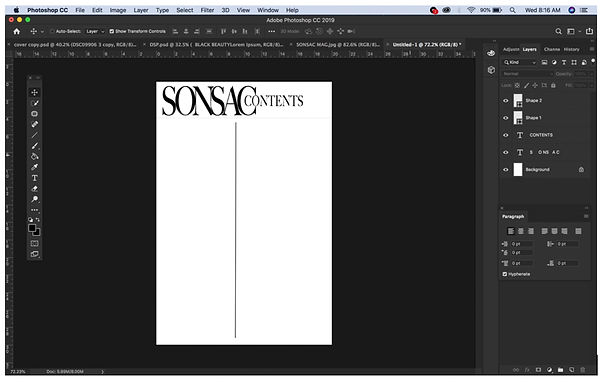Open the Window menu

click(268, 10)
